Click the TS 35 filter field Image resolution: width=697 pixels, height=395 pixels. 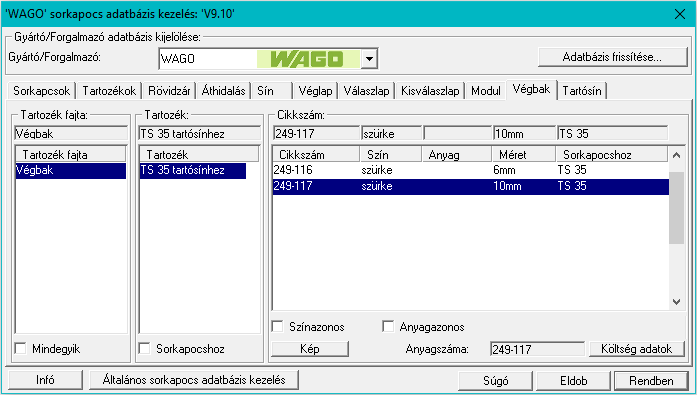(x=613, y=133)
